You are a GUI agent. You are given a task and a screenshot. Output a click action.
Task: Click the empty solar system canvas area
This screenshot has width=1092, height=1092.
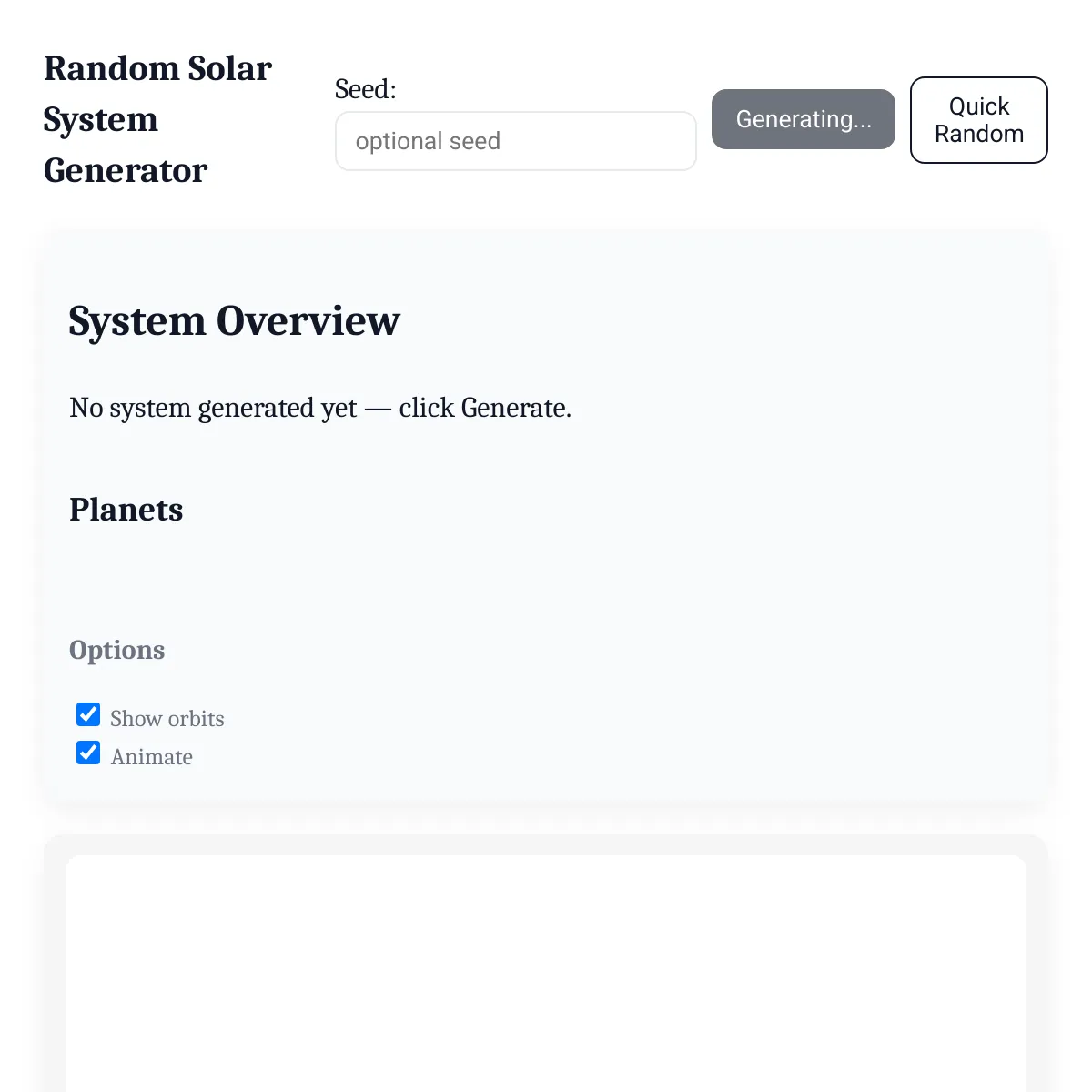point(546,974)
